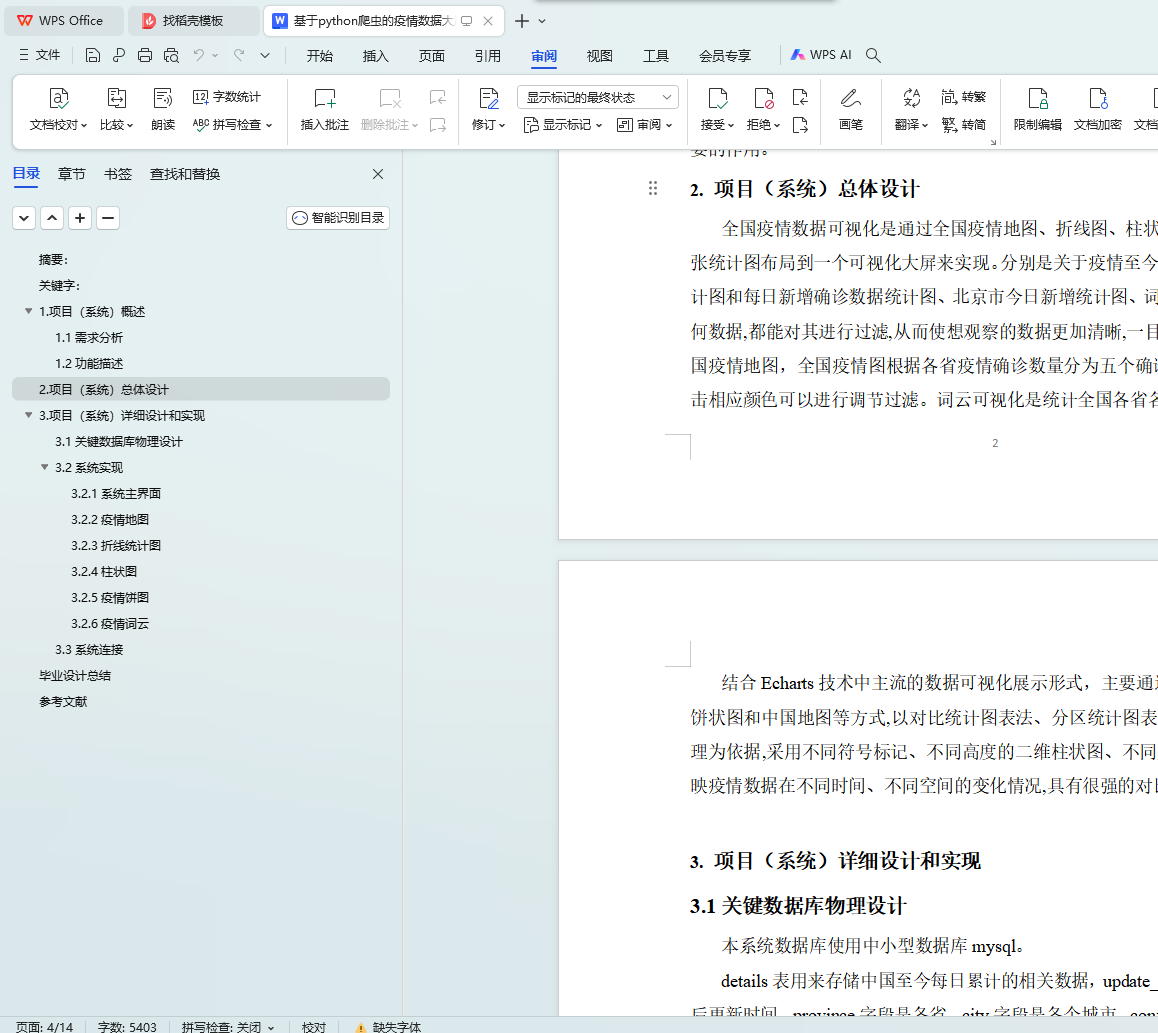Viewport: 1158px width, 1033px height.
Task: Click the undo arrow icon
Action: (x=198, y=55)
